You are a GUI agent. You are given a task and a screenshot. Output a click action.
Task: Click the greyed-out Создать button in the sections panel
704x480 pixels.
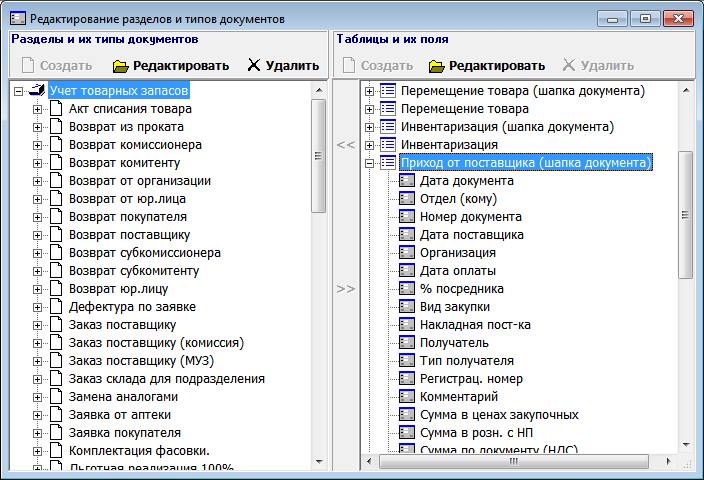(x=57, y=66)
